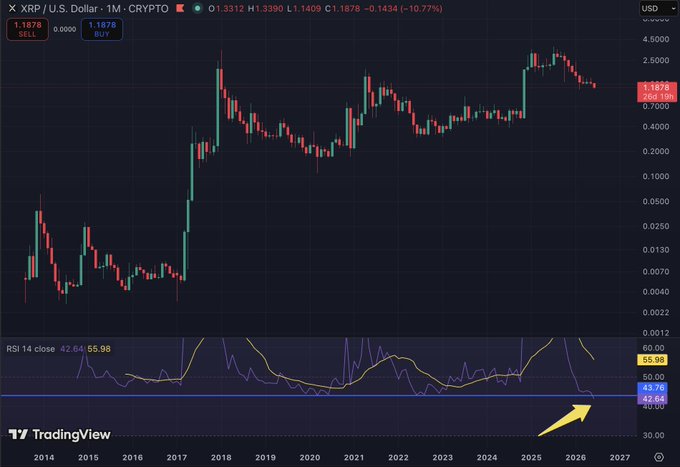Select the 0.0000 spread value
Image resolution: width=680 pixels, height=467 pixels.
tap(65, 29)
